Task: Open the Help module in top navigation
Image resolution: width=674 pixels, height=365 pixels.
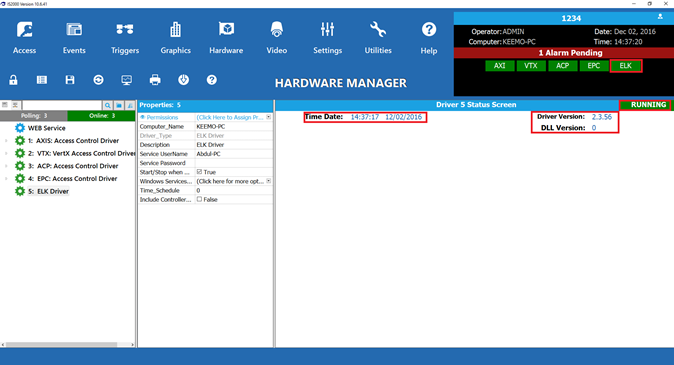Action: coord(429,37)
